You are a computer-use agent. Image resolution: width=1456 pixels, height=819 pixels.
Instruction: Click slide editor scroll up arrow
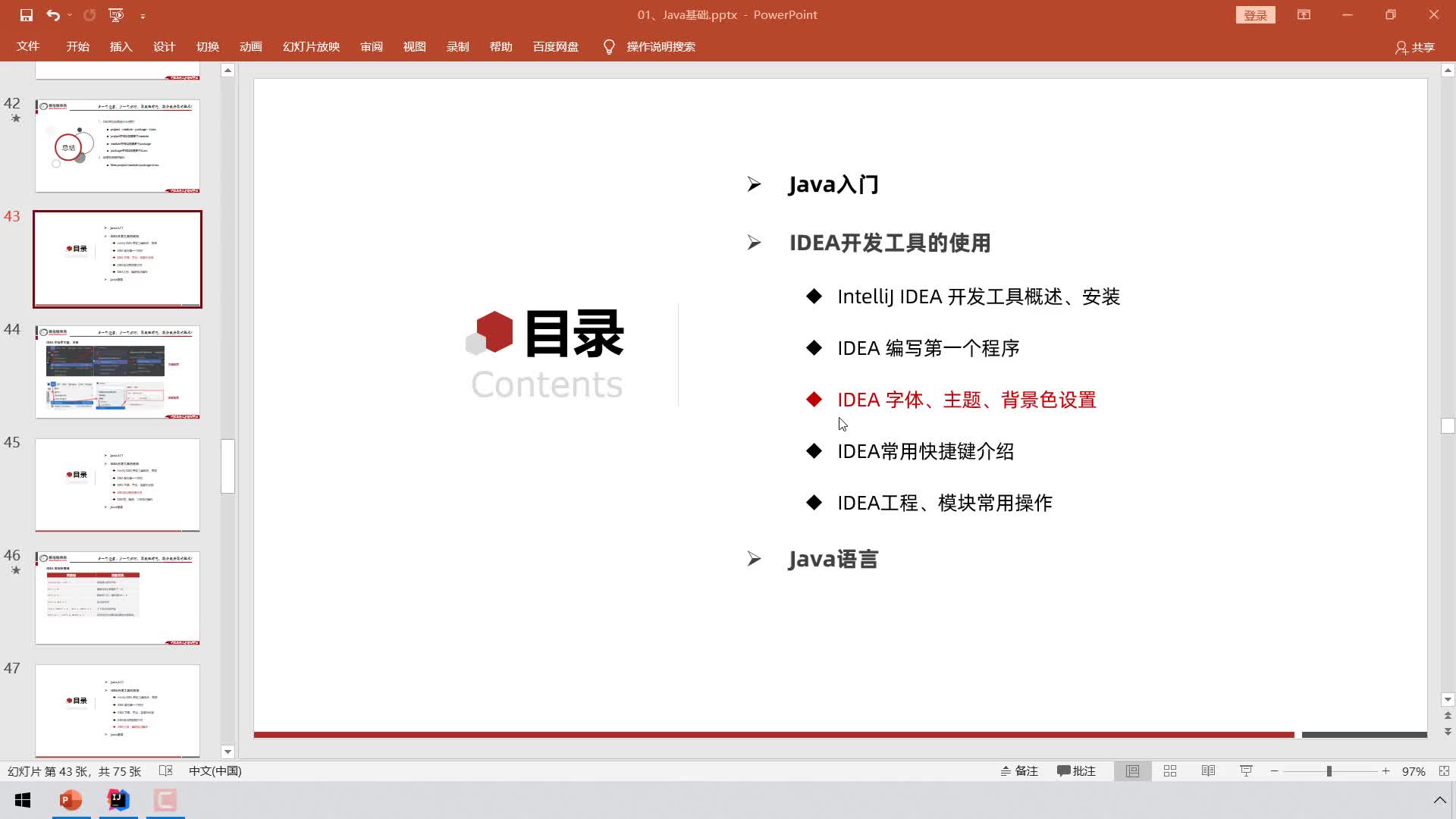point(1448,71)
